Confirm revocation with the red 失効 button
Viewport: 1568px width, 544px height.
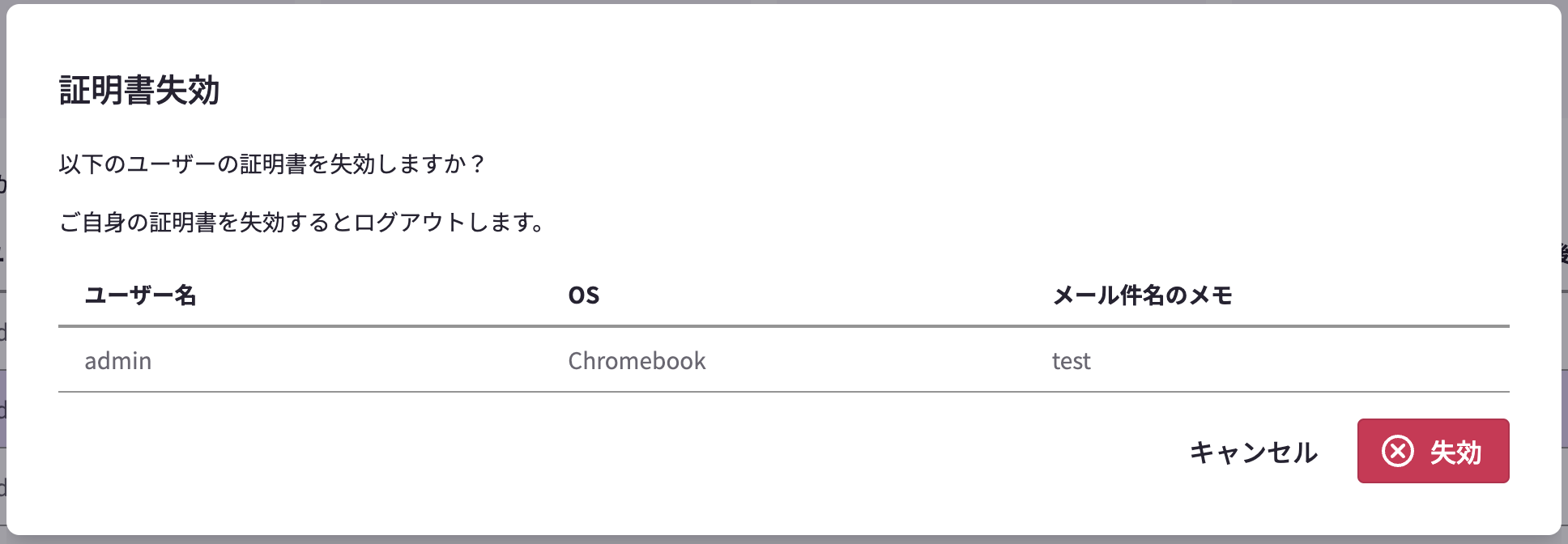(1433, 451)
